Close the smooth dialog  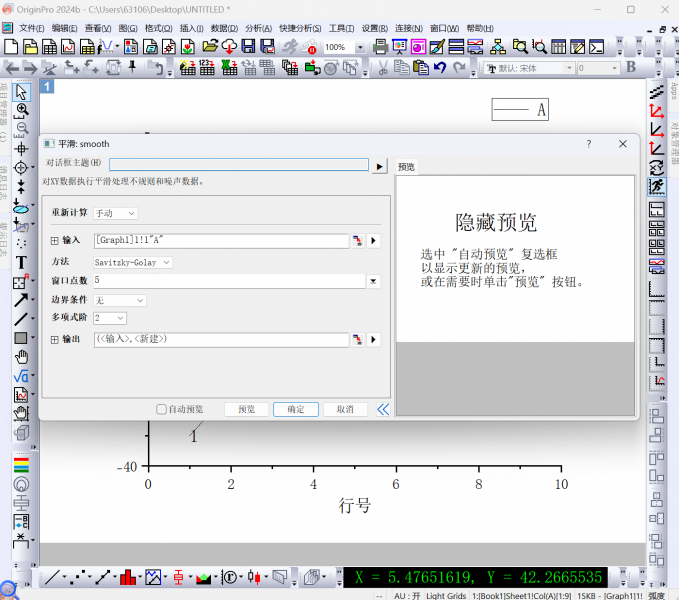click(x=623, y=144)
